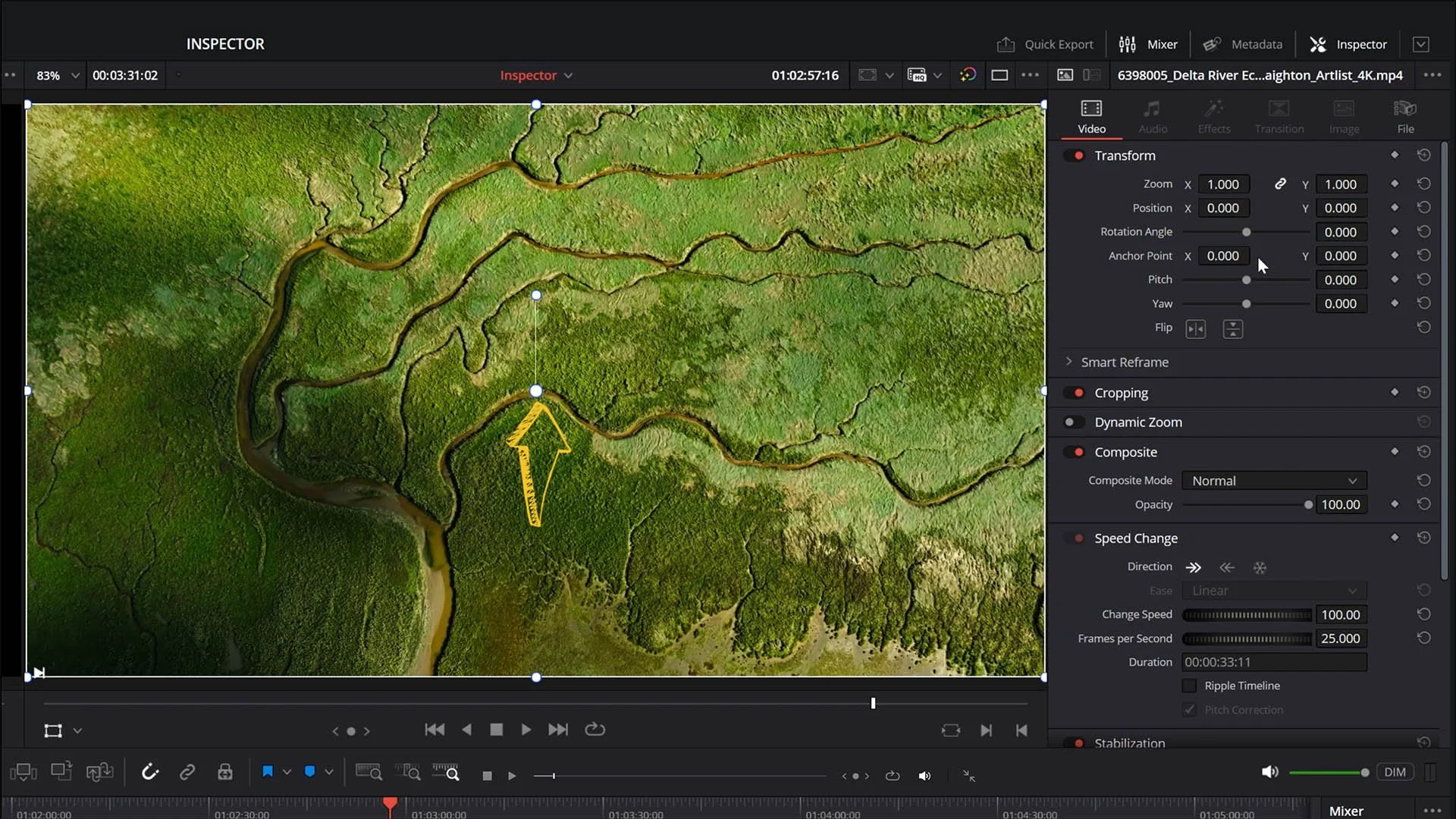Screen dimensions: 1456x819
Task: Click the Quick Export button
Action: click(1045, 44)
